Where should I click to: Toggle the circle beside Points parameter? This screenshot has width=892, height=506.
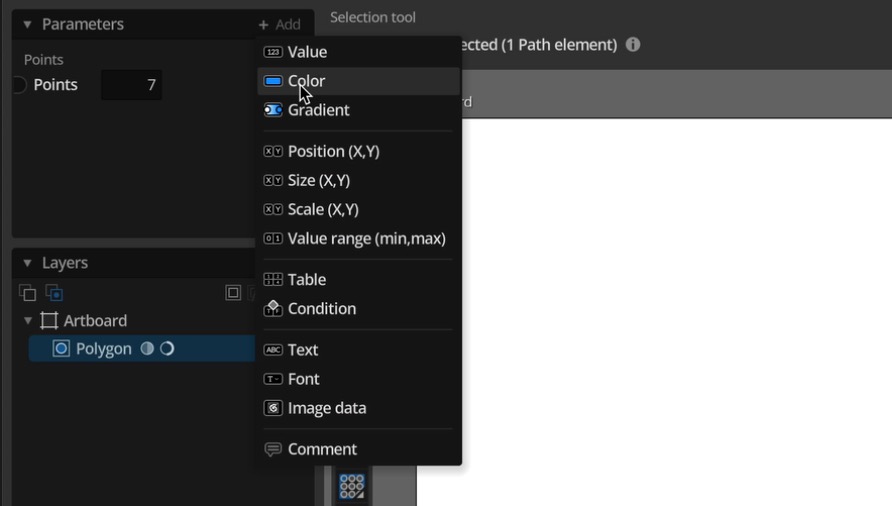(18, 85)
